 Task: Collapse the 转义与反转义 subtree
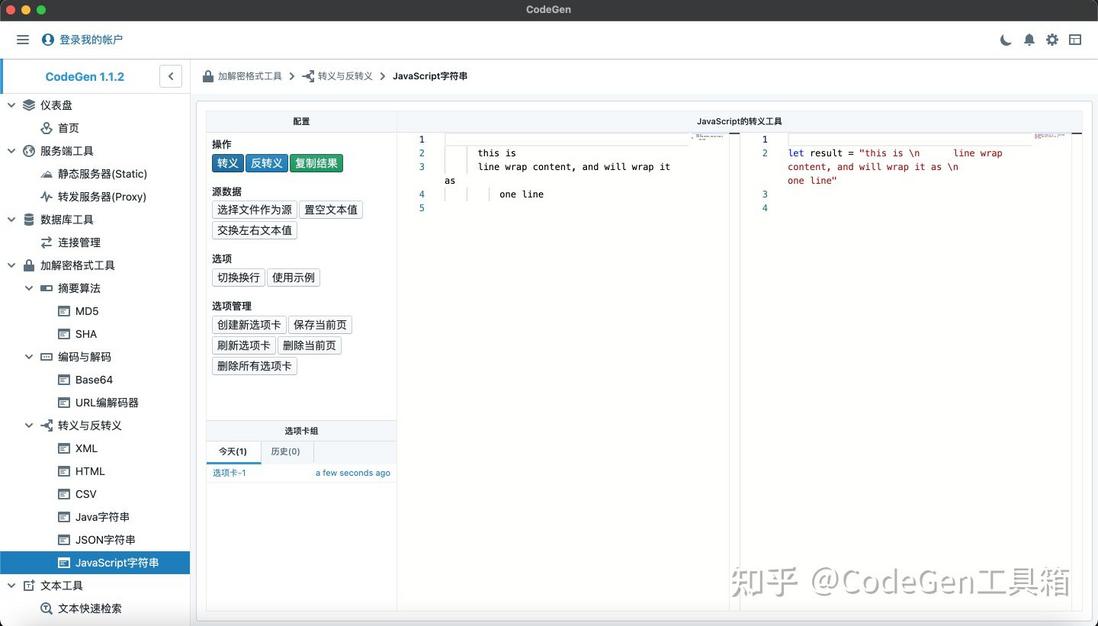click(29, 425)
